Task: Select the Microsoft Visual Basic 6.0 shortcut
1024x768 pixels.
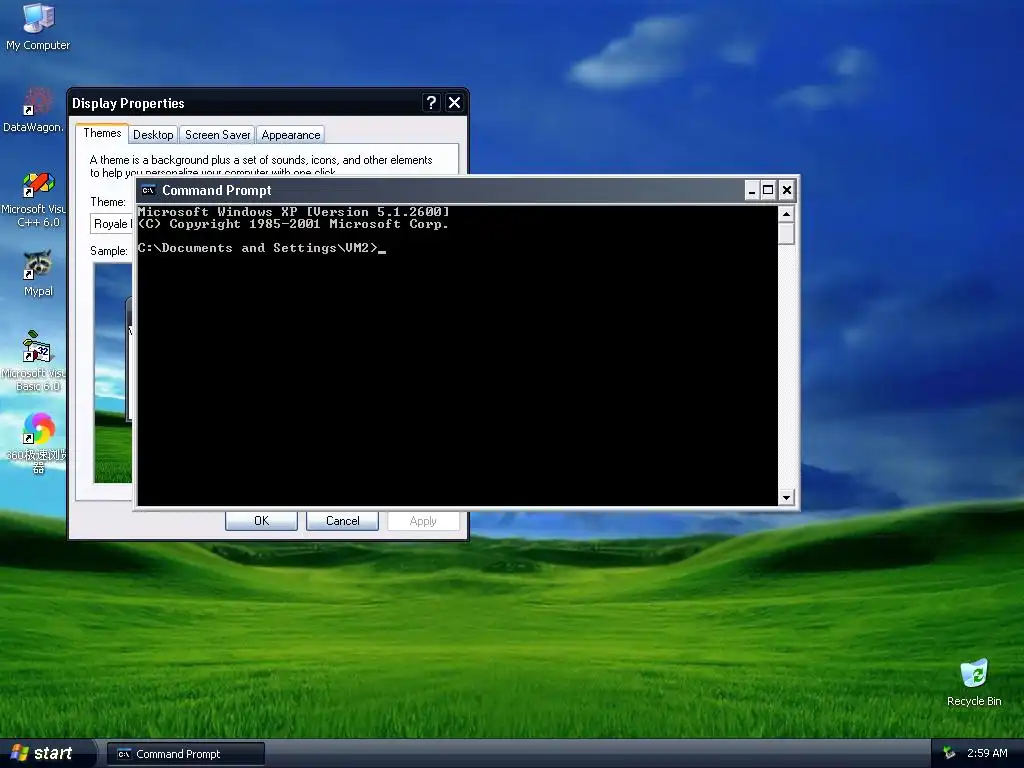Action: click(34, 361)
